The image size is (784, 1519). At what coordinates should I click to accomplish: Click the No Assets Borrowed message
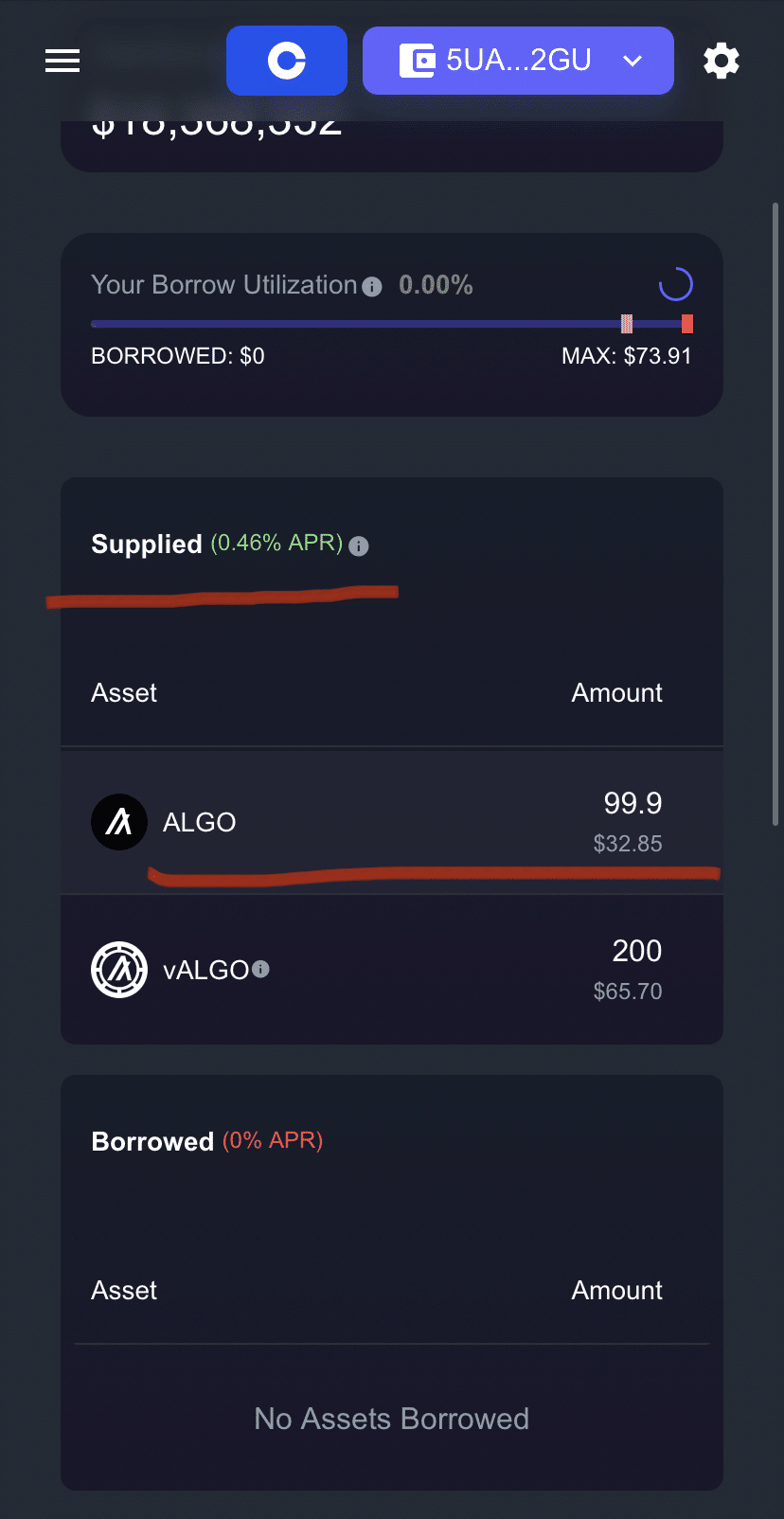pyautogui.click(x=392, y=1419)
